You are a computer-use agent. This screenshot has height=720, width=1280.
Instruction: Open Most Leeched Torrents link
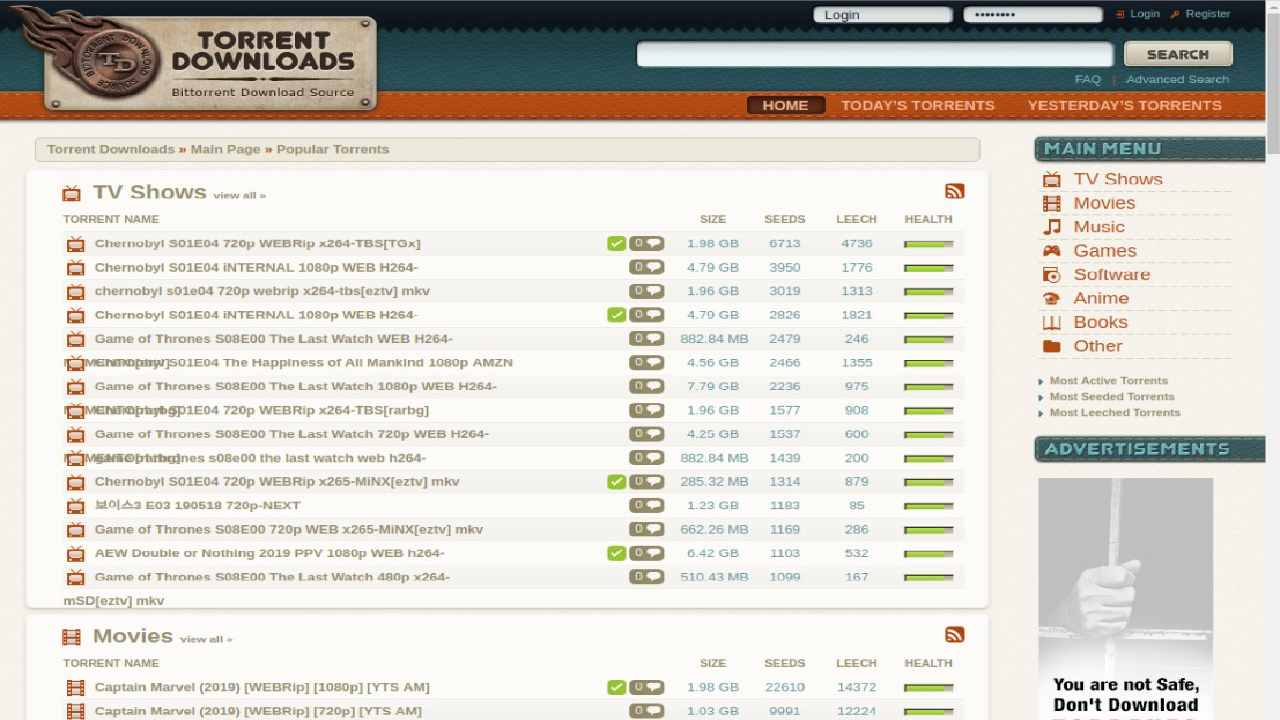click(x=1115, y=413)
